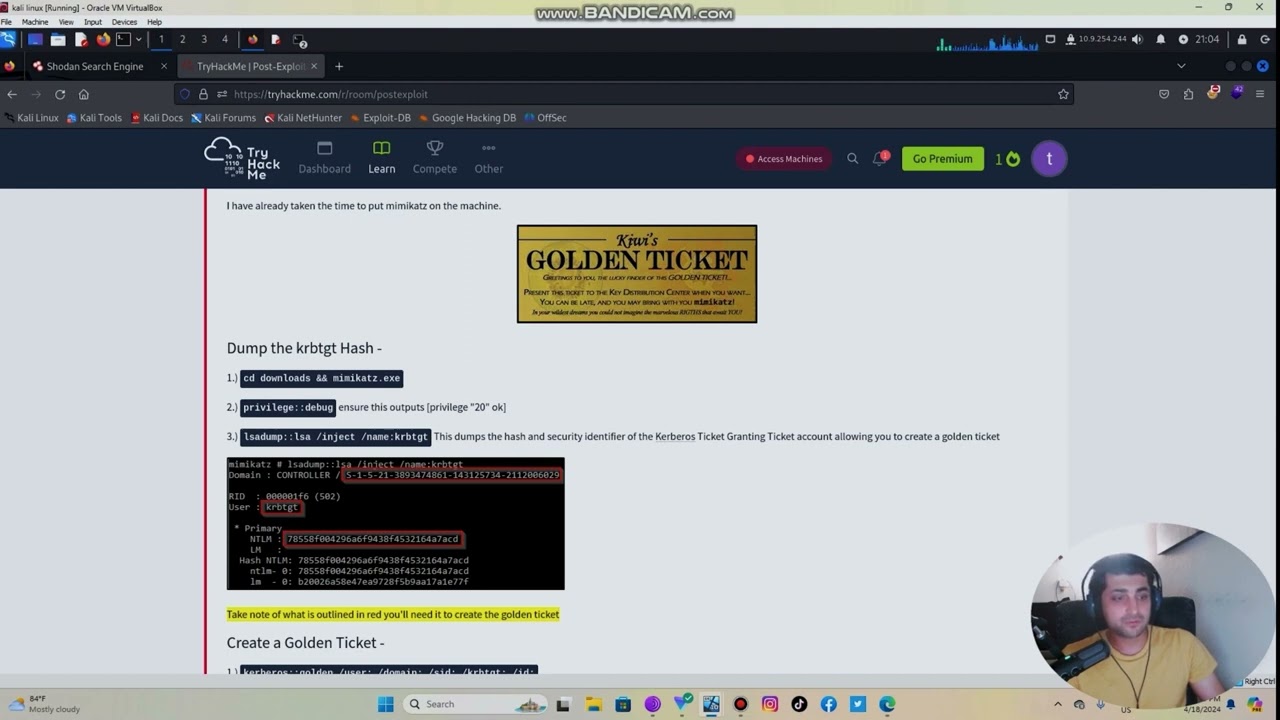
Task: Click the Kali volume speaker icon
Action: click(1139, 40)
